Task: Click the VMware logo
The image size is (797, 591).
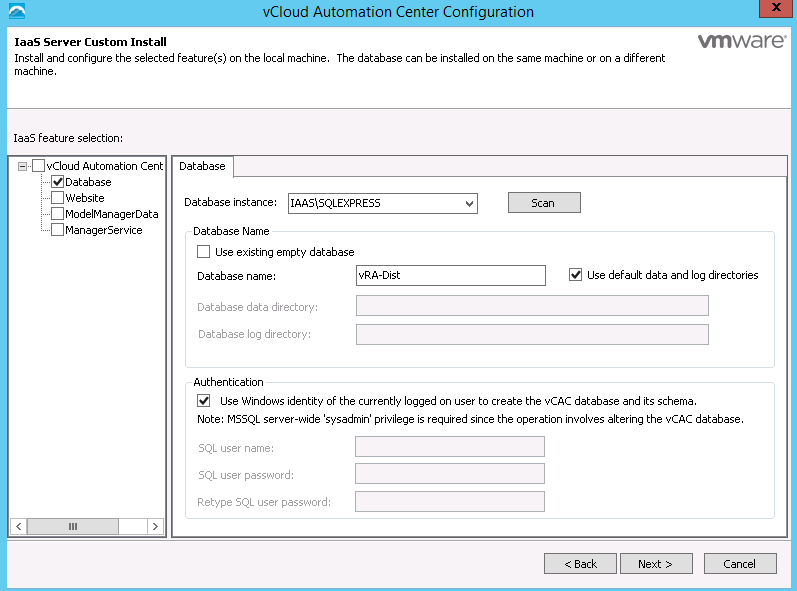Action: tap(739, 43)
